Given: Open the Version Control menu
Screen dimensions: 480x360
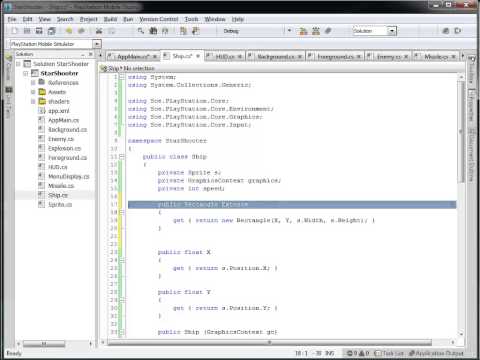Looking at the screenshot, I should pyautogui.click(x=159, y=19).
